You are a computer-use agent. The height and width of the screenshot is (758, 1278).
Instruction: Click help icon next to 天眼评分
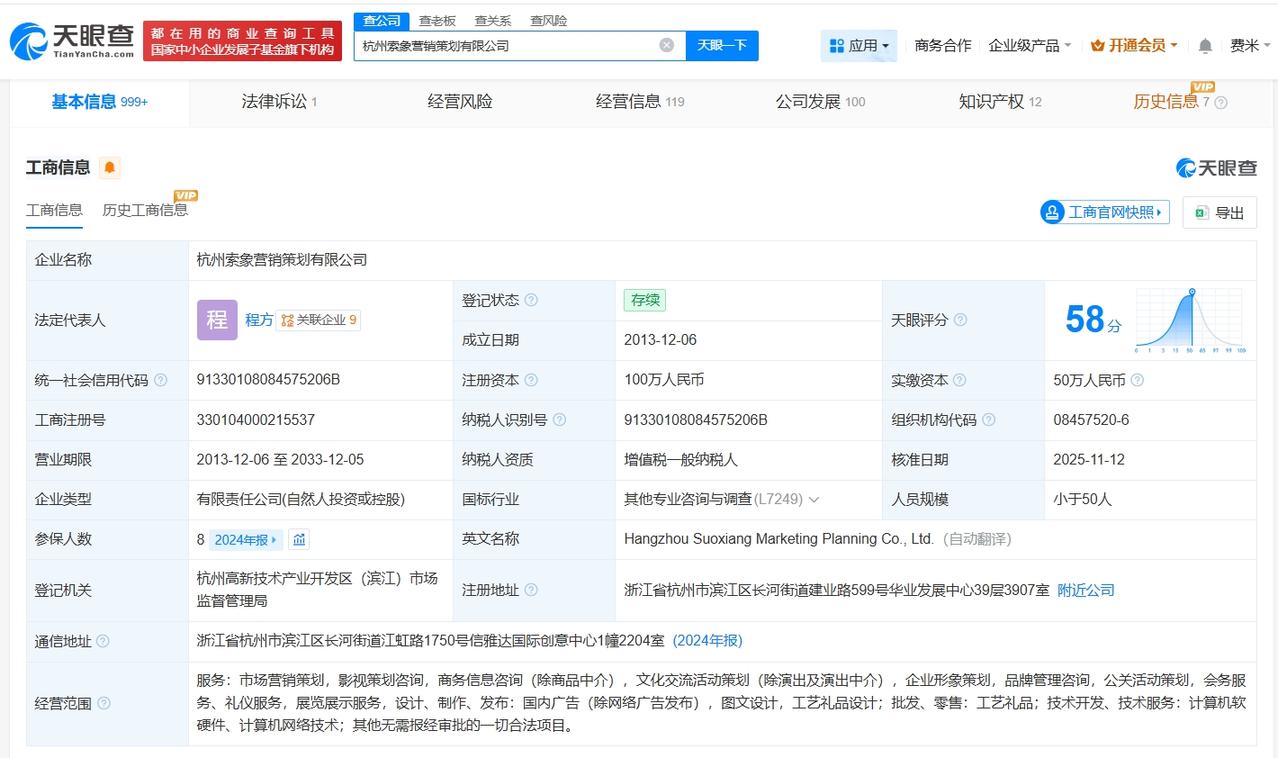point(960,320)
